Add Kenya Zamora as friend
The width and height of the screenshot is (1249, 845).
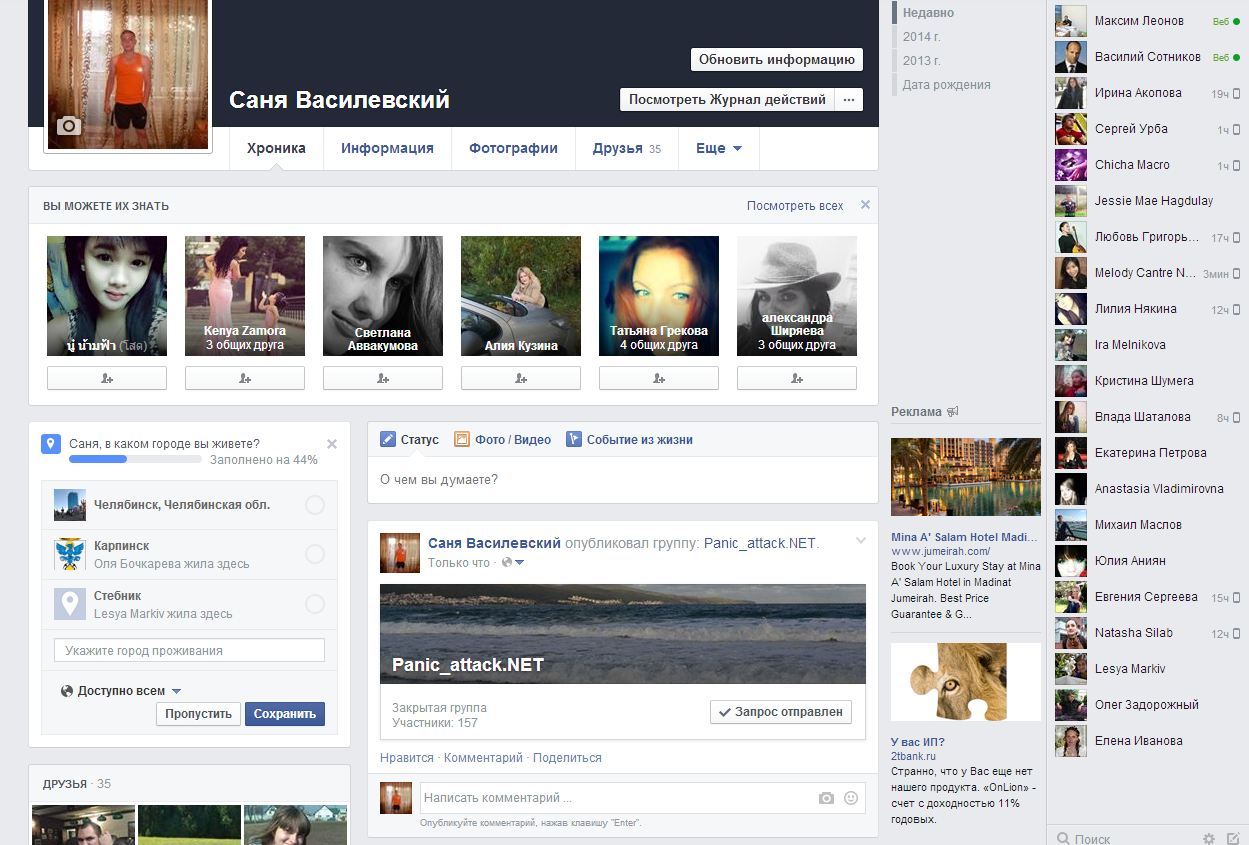click(245, 378)
